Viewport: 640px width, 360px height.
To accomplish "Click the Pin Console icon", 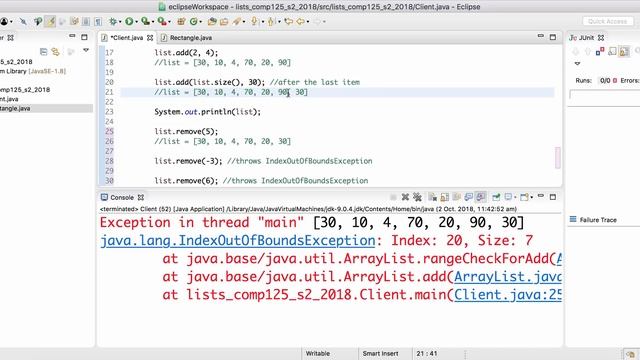I will click(496, 197).
